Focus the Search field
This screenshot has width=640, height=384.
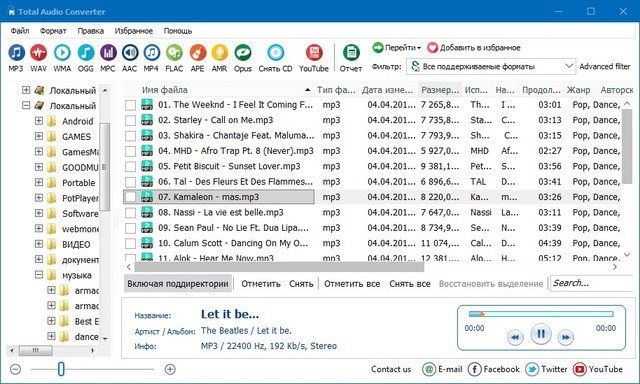(591, 283)
